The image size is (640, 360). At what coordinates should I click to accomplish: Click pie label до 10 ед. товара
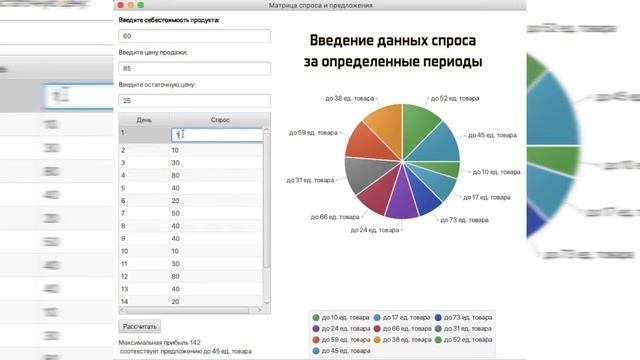coord(496,172)
